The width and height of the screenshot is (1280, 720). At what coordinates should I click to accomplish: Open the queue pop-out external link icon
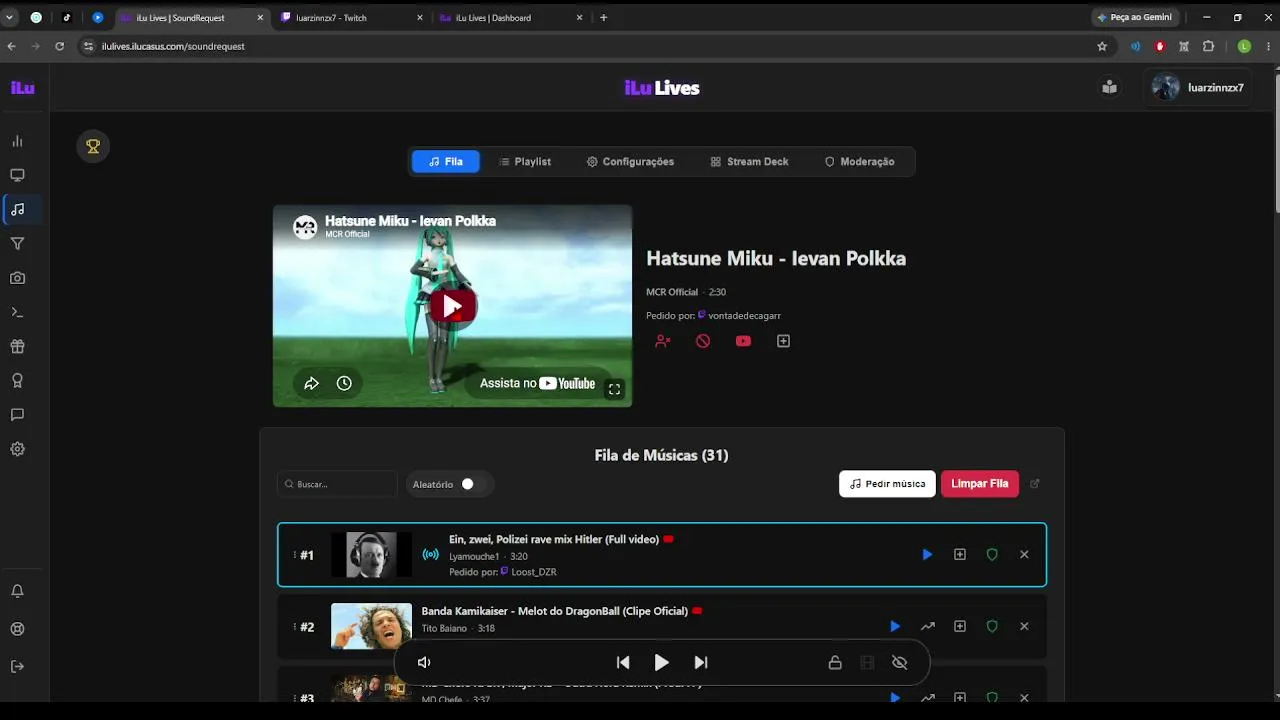click(1035, 484)
